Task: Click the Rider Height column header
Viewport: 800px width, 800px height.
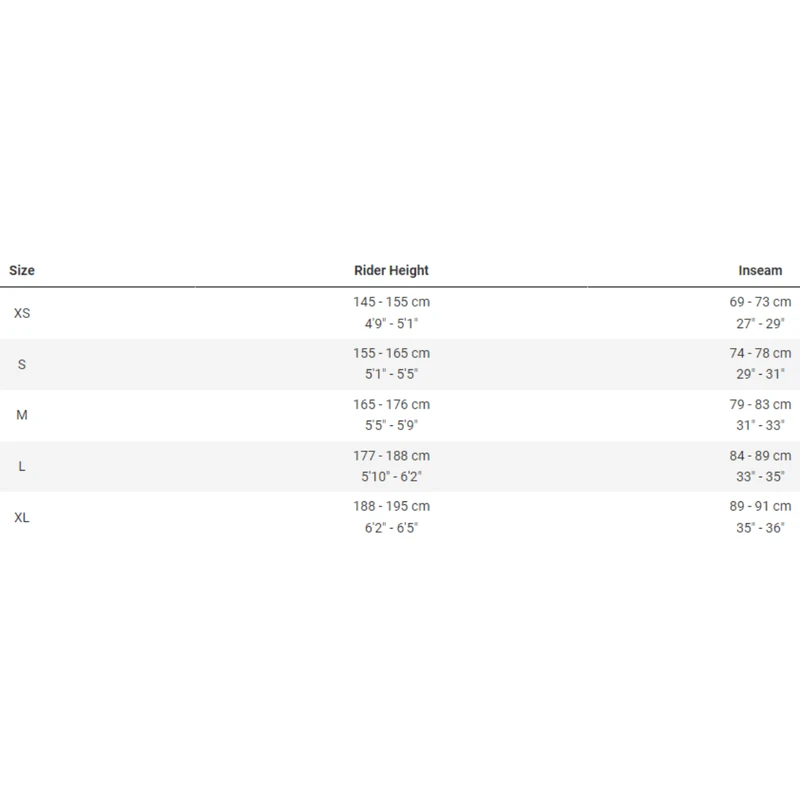Action: 391,270
